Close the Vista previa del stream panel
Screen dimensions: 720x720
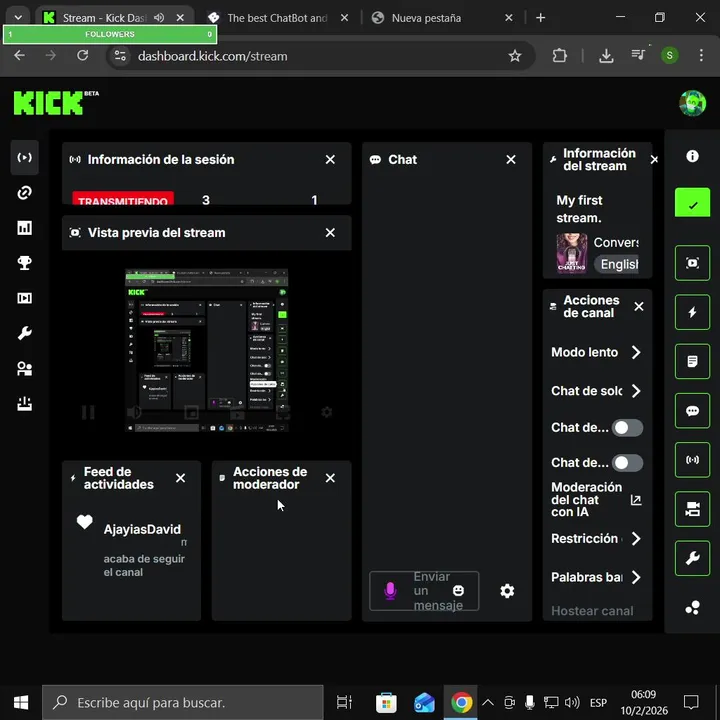pyautogui.click(x=330, y=233)
